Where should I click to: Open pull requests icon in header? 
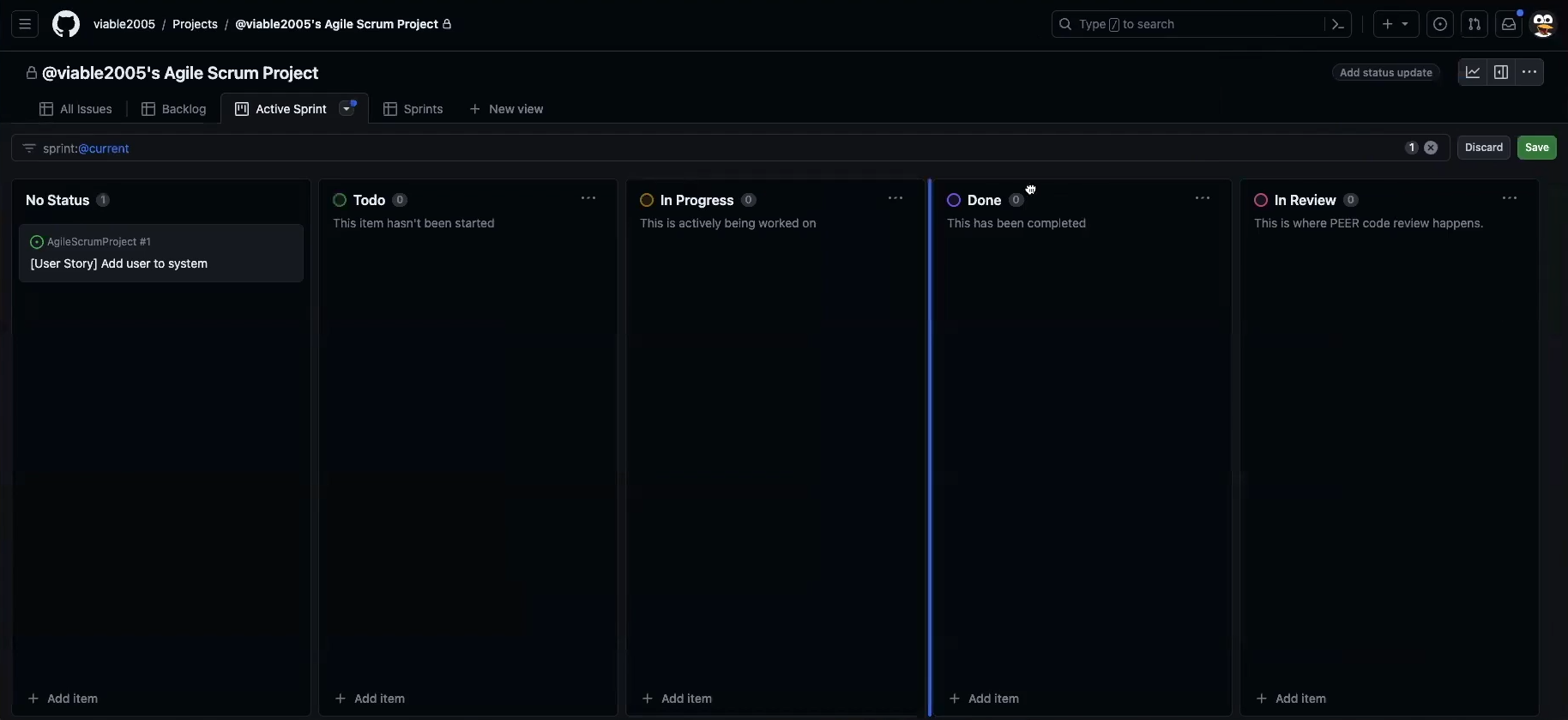tap(1475, 24)
